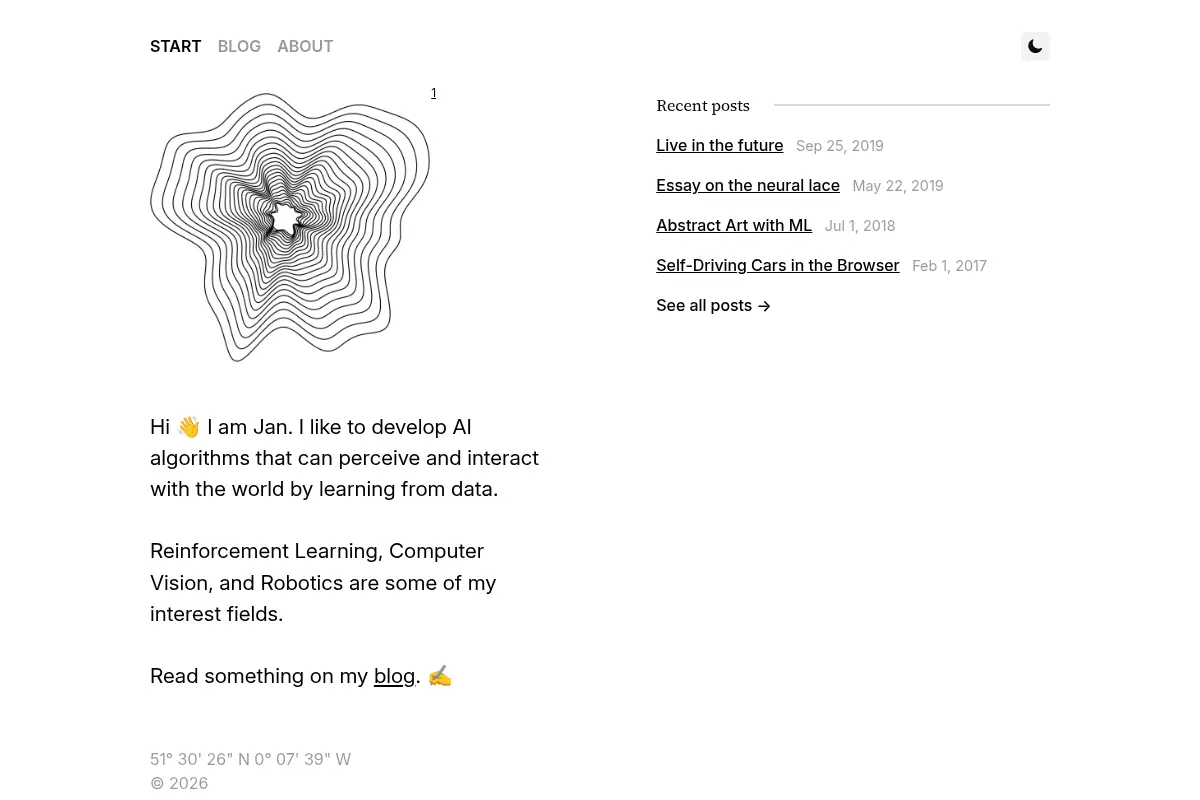Image resolution: width=1200 pixels, height=800 pixels.
Task: Click the © 2026 copyright text
Action: tap(179, 783)
